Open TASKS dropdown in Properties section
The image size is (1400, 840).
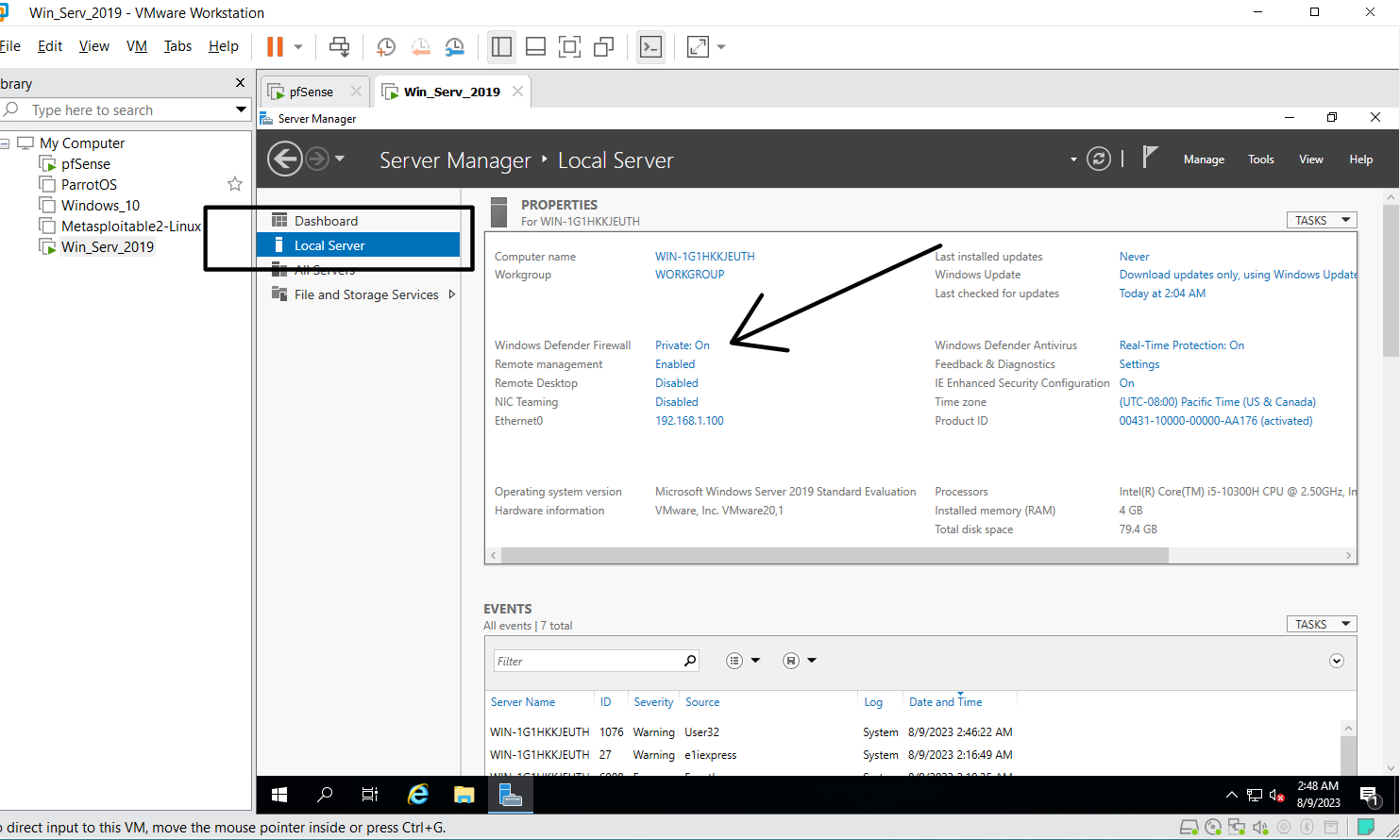(1322, 220)
